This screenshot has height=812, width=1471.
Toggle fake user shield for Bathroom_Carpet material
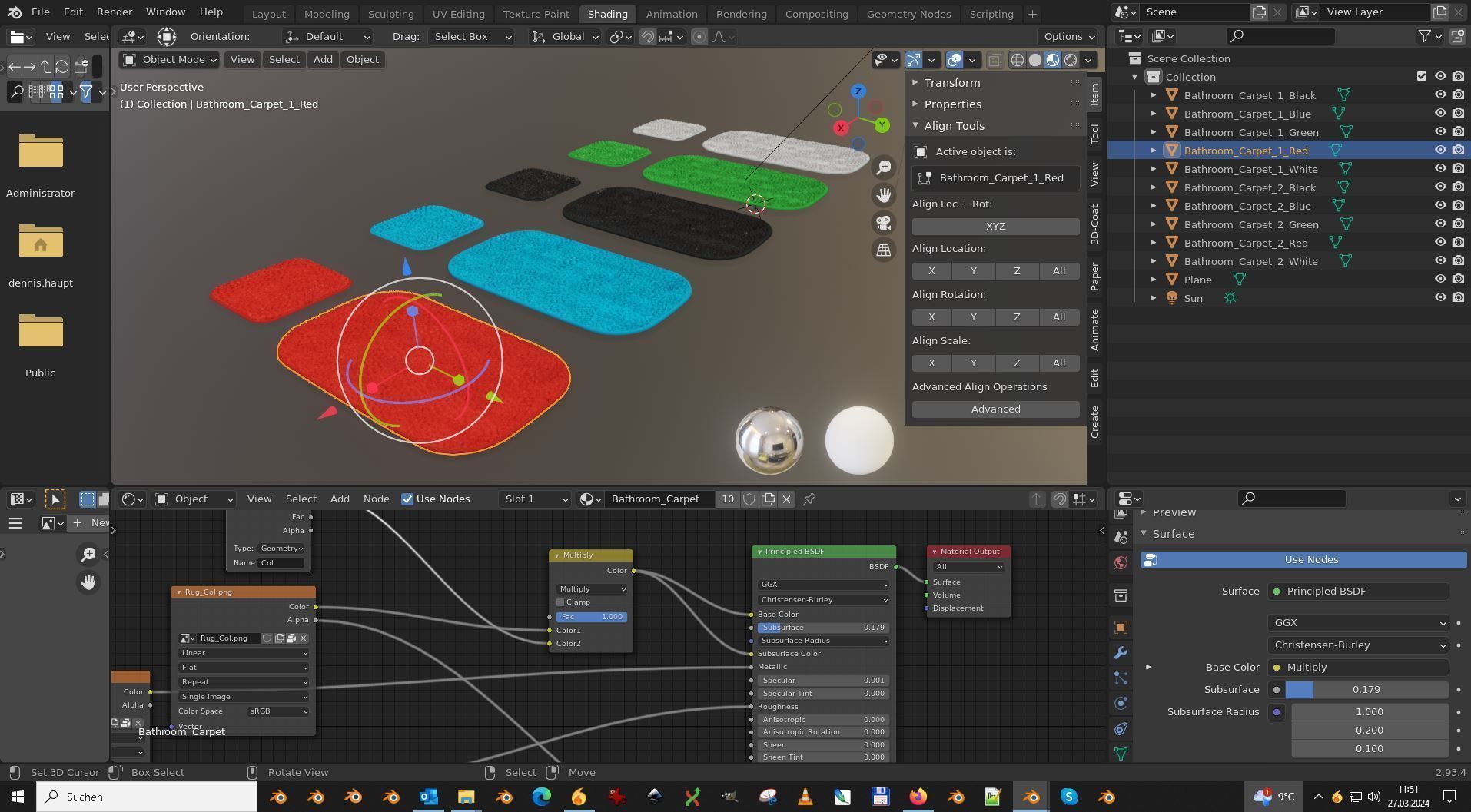[x=749, y=499]
